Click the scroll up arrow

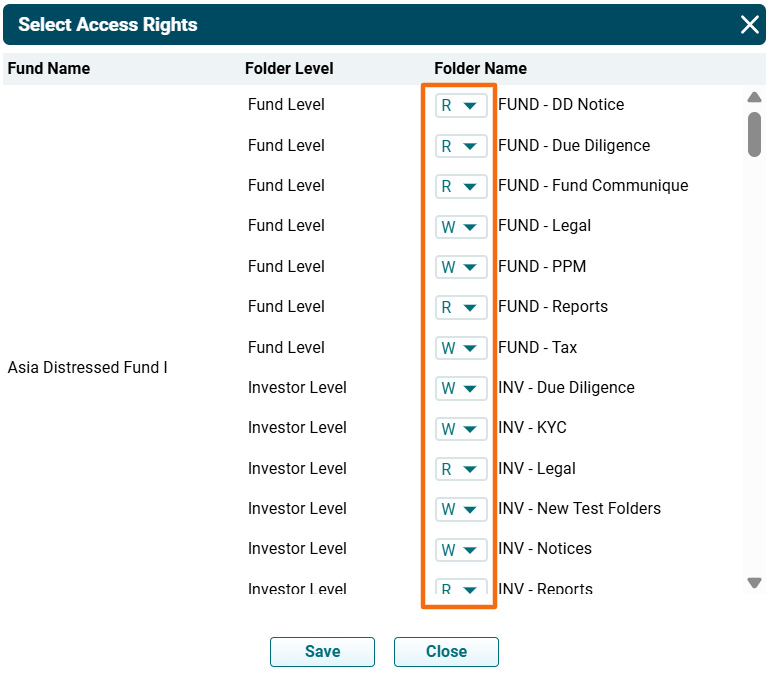click(755, 97)
